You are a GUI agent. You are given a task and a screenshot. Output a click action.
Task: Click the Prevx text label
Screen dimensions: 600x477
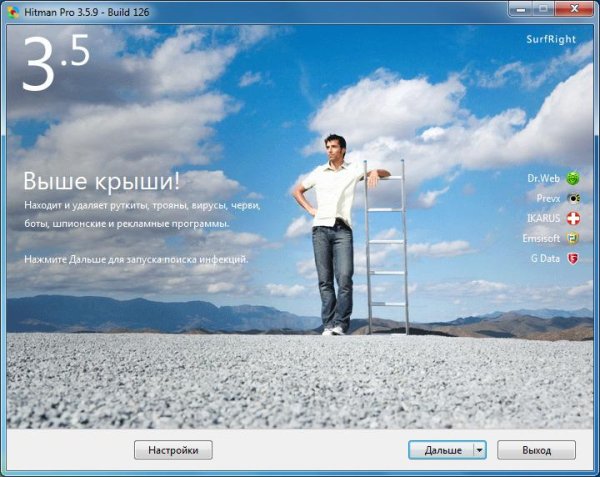[x=548, y=198]
